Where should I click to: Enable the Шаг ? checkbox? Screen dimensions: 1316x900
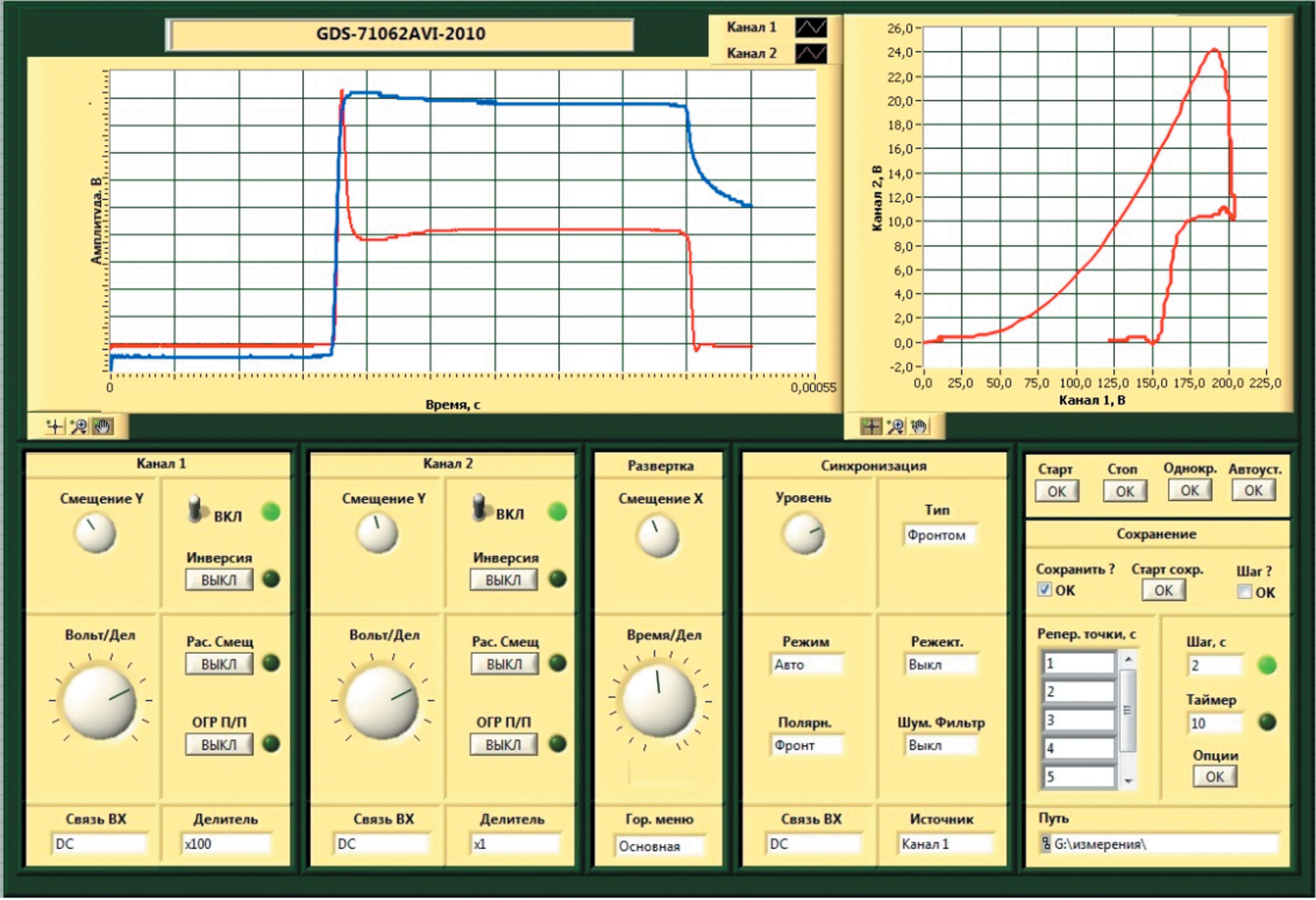click(1244, 592)
